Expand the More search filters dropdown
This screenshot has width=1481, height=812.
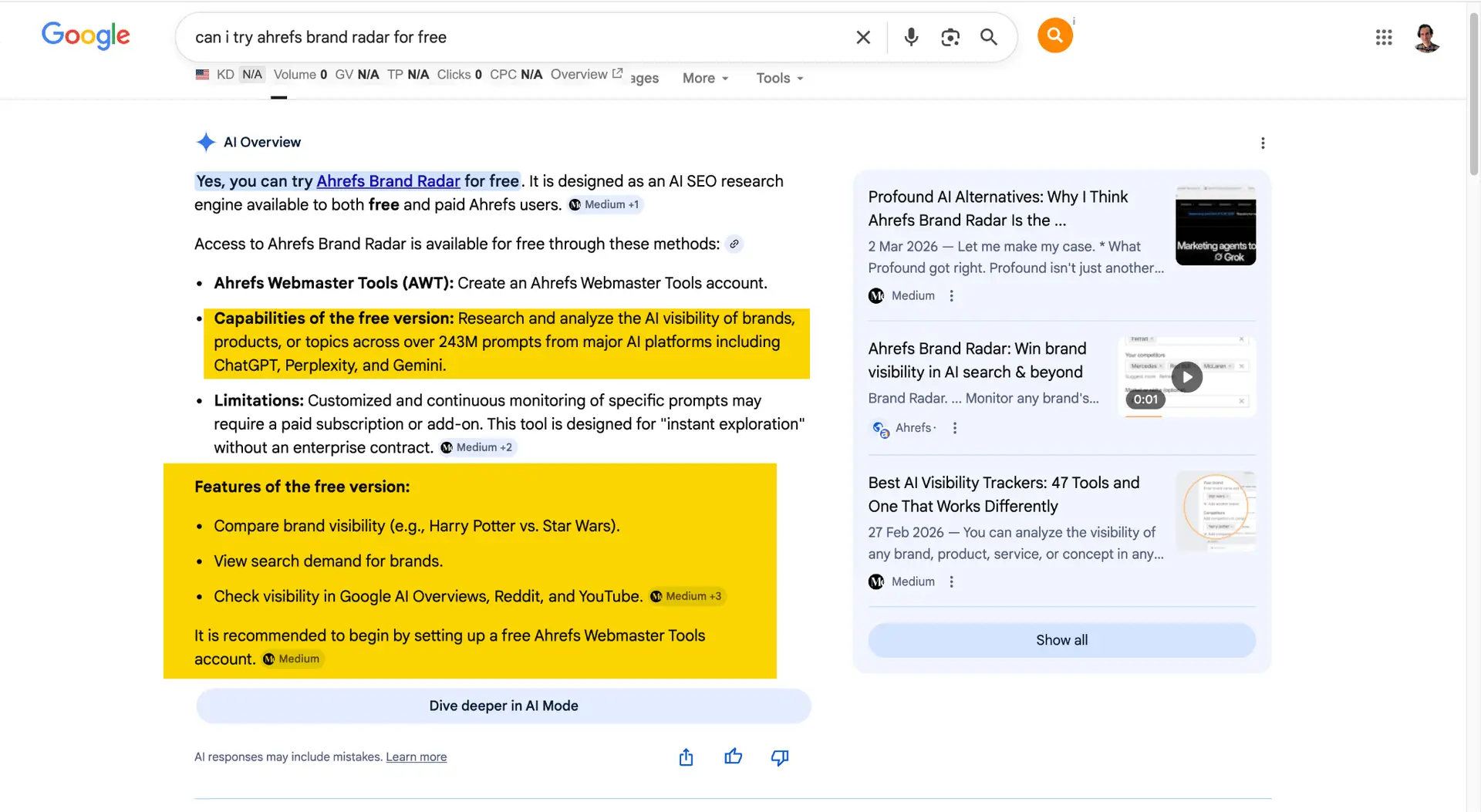[x=705, y=78]
